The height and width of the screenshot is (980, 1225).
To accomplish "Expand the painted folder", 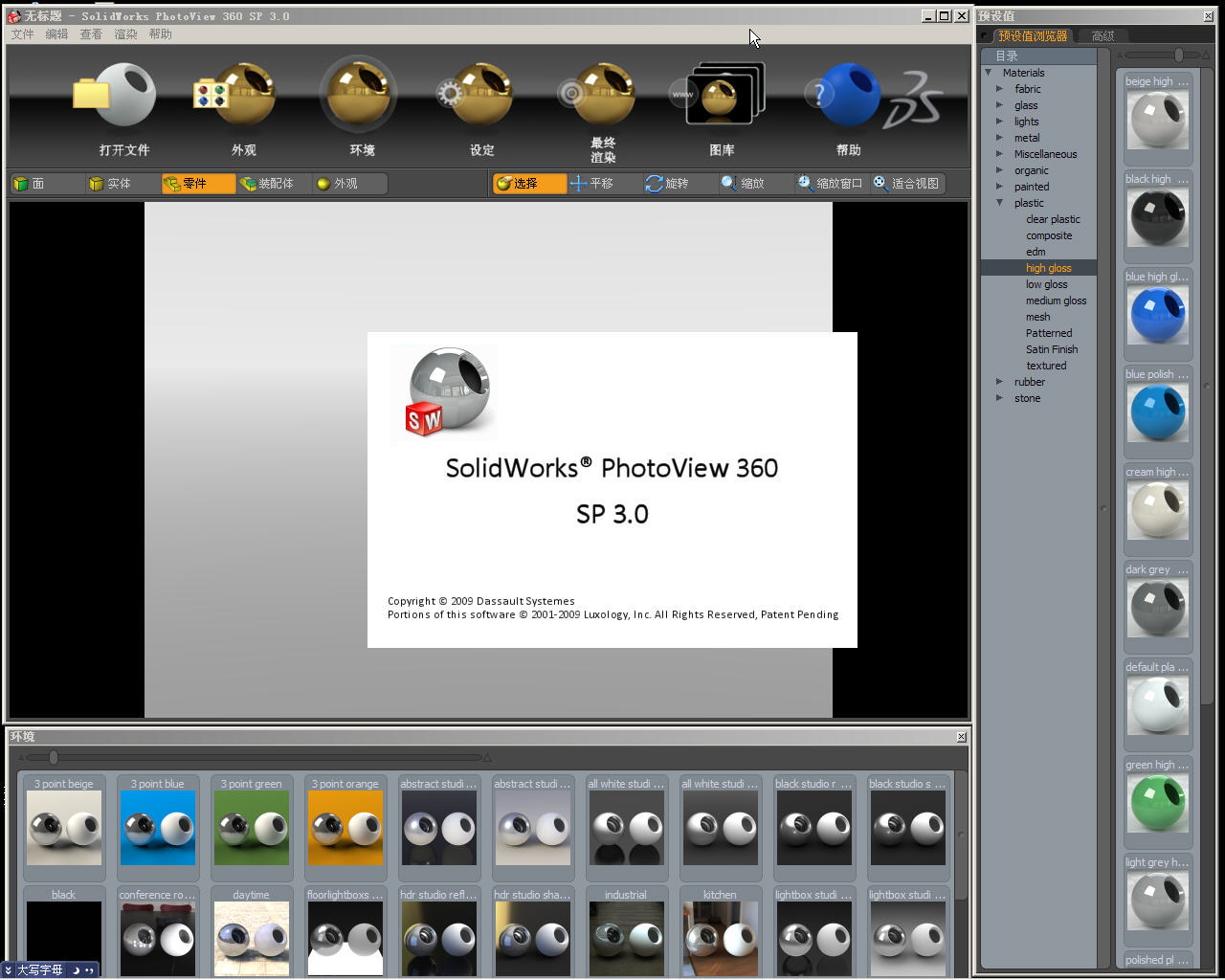I will [x=1000, y=187].
